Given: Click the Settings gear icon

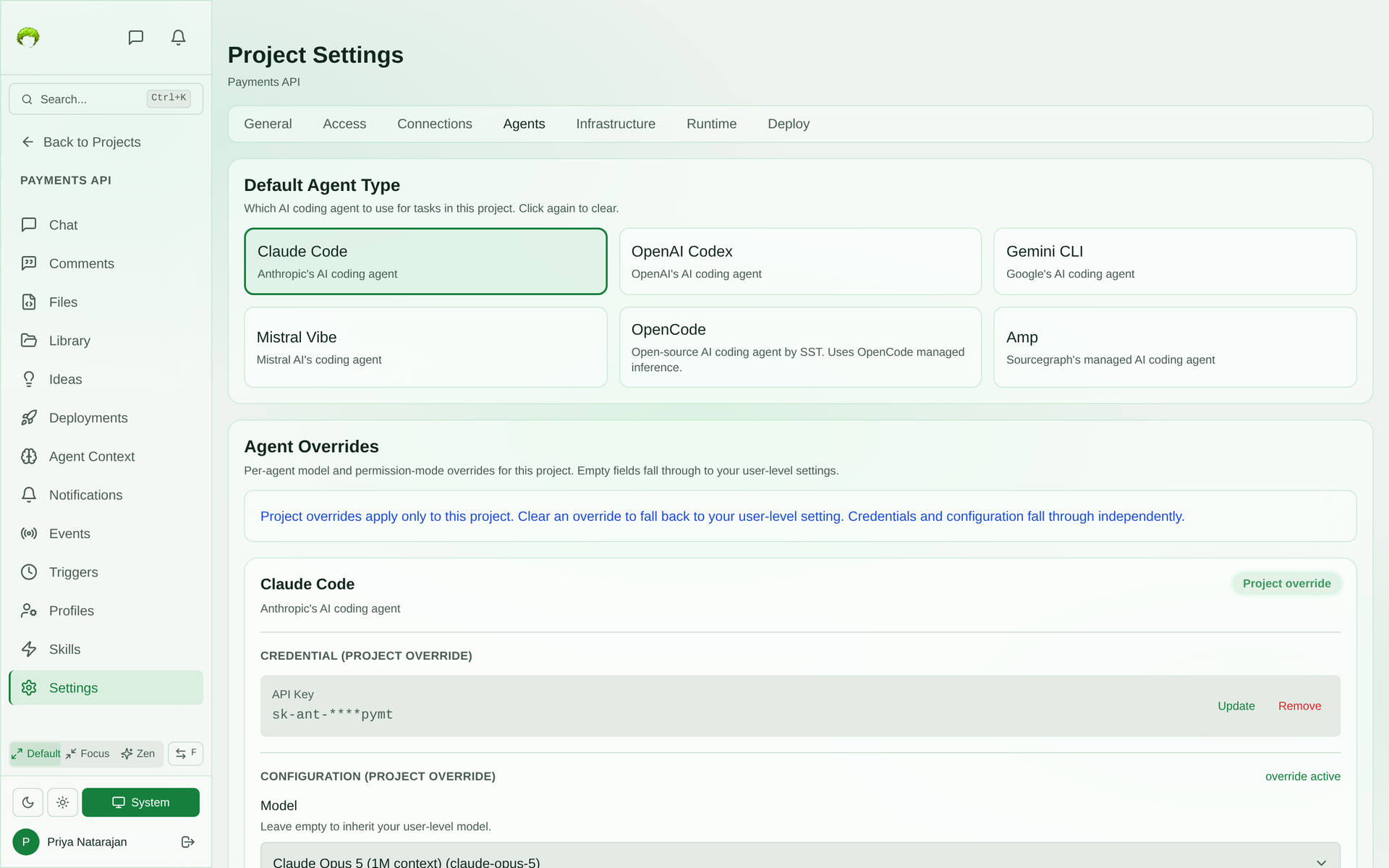Looking at the screenshot, I should 29,688.
